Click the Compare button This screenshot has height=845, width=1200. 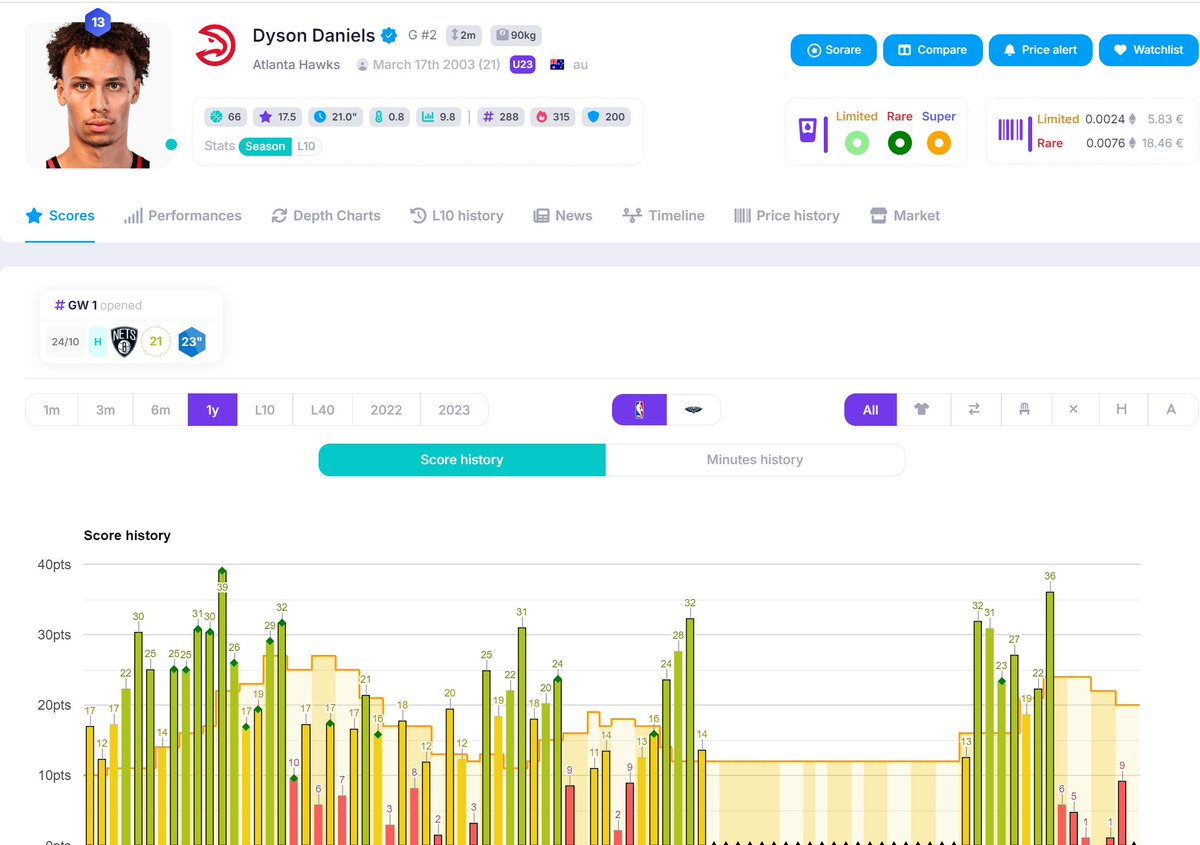(932, 50)
